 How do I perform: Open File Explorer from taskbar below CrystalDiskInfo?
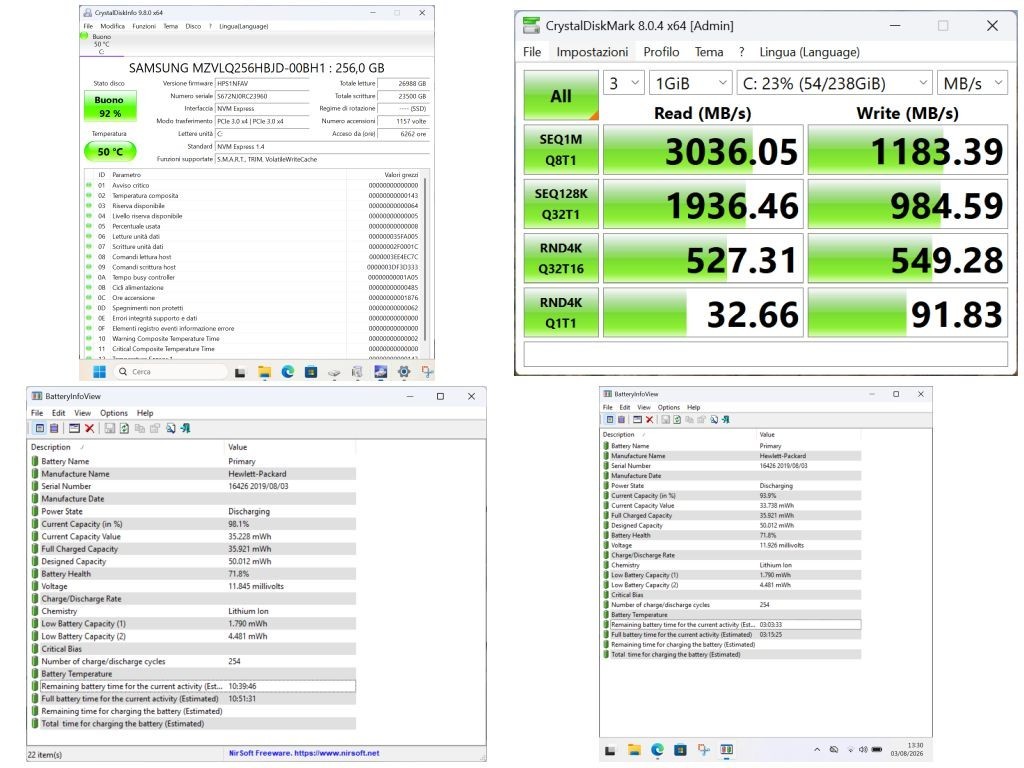point(264,372)
